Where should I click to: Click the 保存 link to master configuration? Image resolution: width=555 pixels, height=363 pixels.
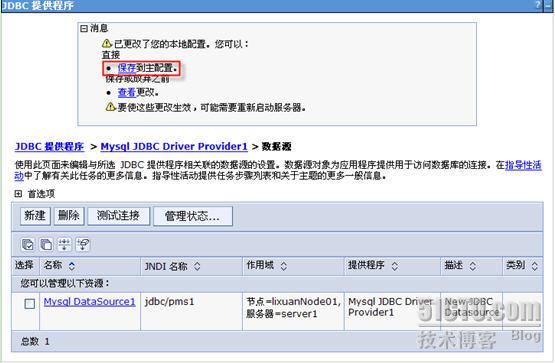(127, 68)
